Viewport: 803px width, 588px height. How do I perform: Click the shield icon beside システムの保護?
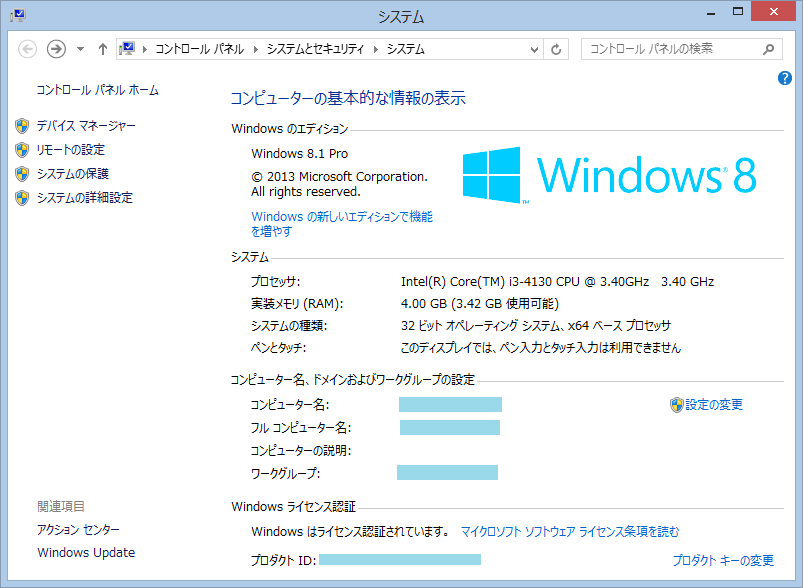(x=22, y=174)
